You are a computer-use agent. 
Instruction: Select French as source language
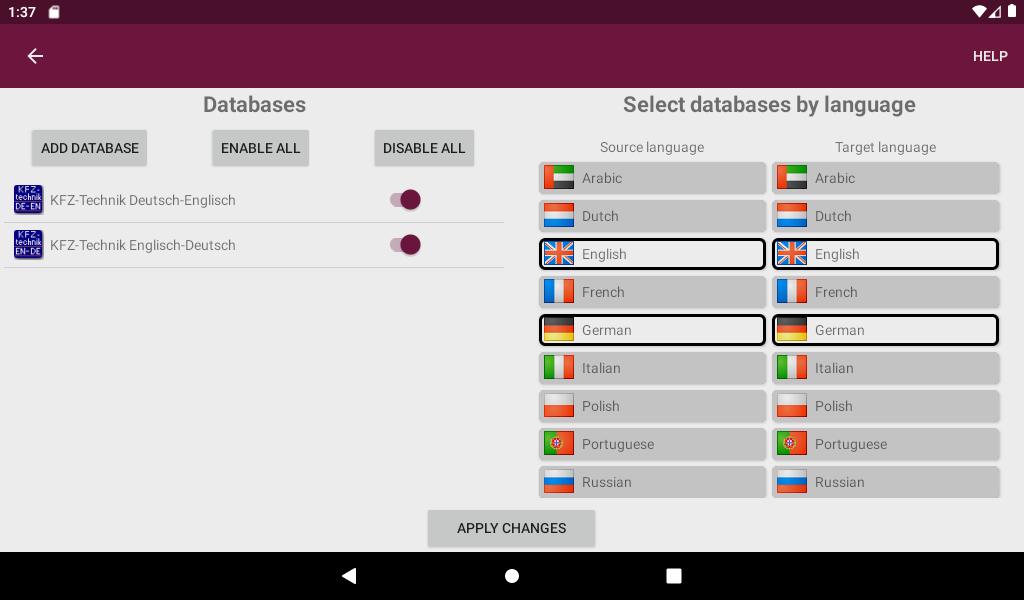tap(652, 292)
